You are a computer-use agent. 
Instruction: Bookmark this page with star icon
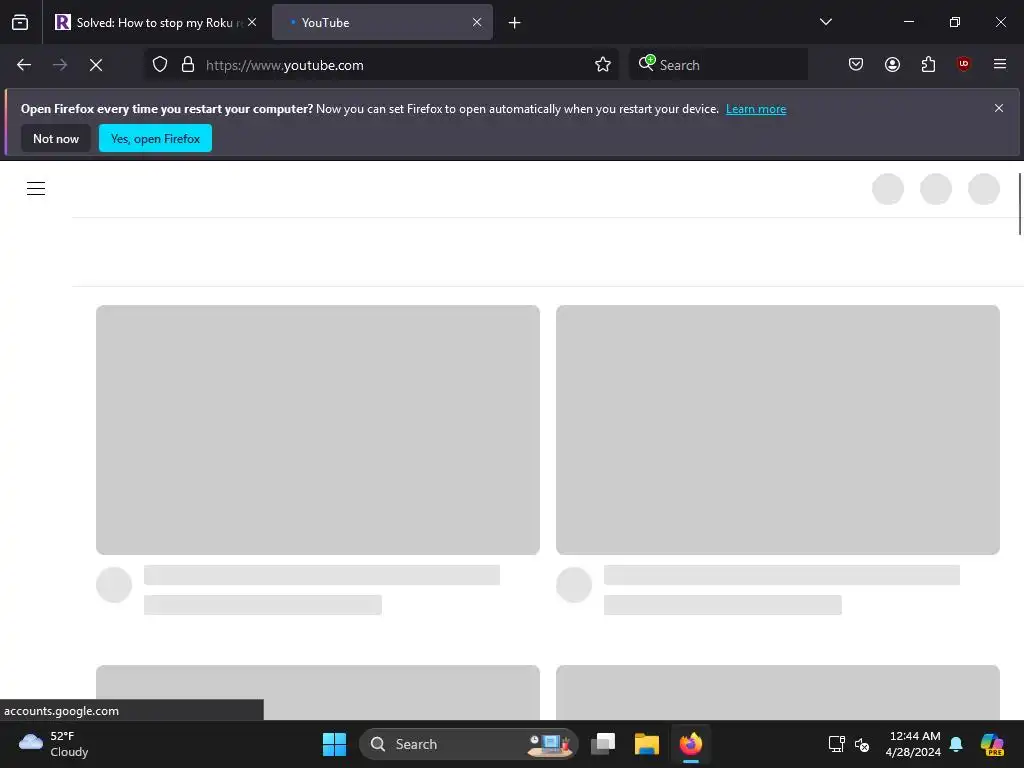coord(603,65)
